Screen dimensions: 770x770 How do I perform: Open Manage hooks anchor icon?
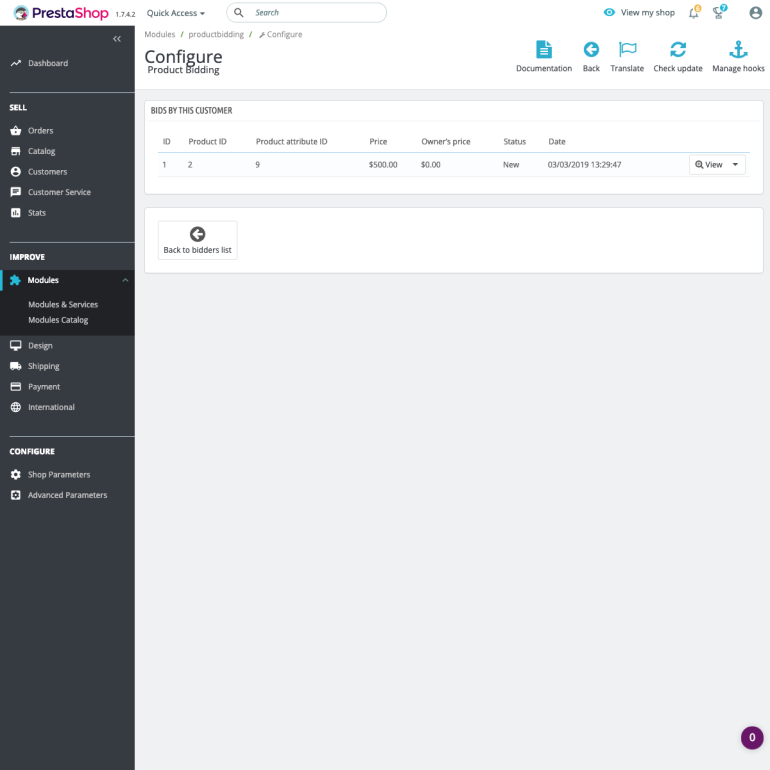[x=738, y=50]
